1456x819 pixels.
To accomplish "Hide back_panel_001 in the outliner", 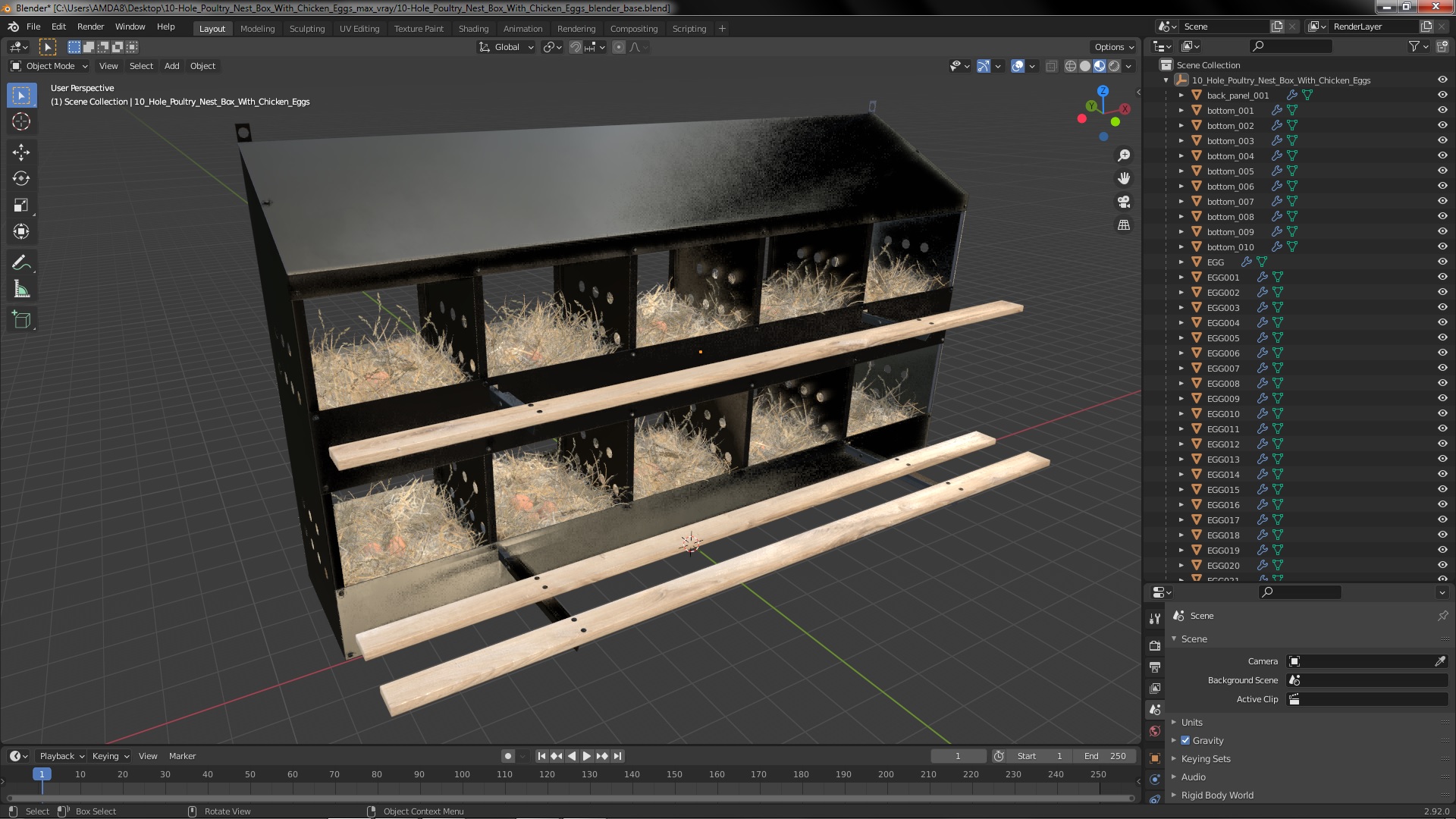I will tap(1442, 96).
